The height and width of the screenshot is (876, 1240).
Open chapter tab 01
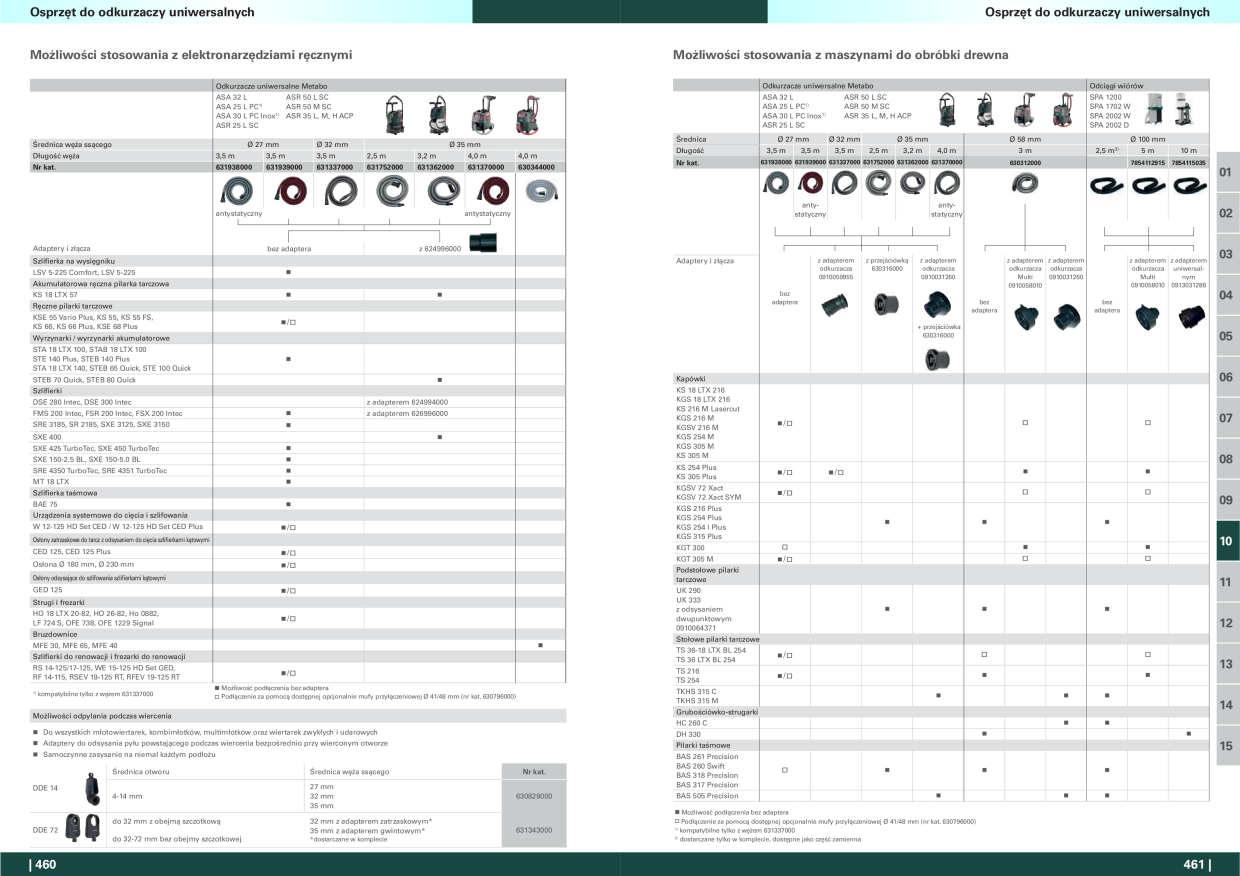(1227, 172)
